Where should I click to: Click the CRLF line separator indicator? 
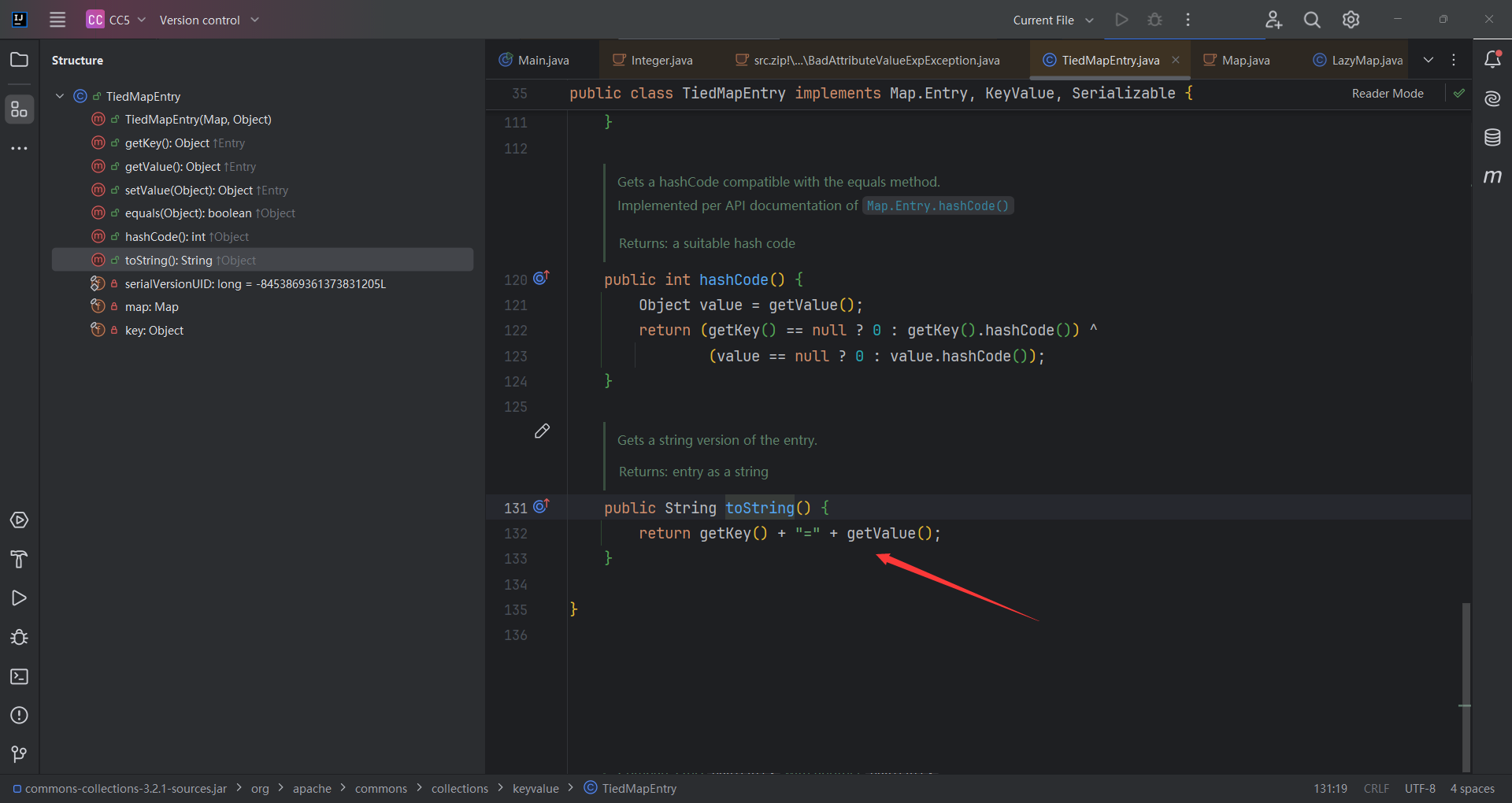coord(1377,788)
